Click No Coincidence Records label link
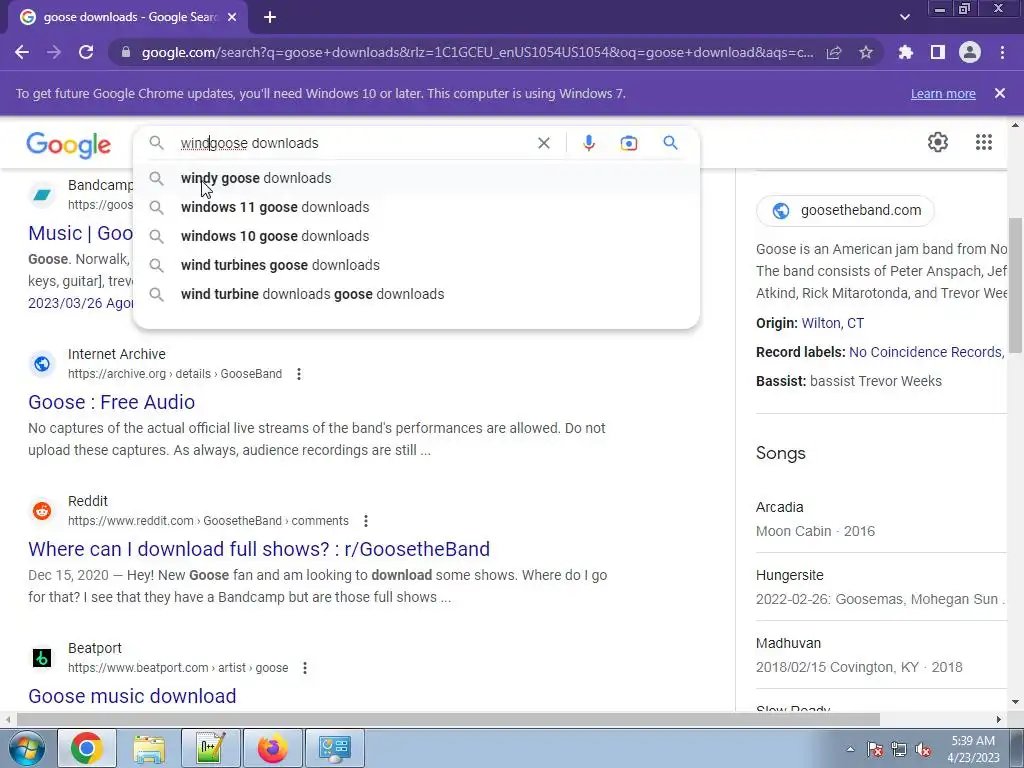The height and width of the screenshot is (768, 1024). pos(925,352)
